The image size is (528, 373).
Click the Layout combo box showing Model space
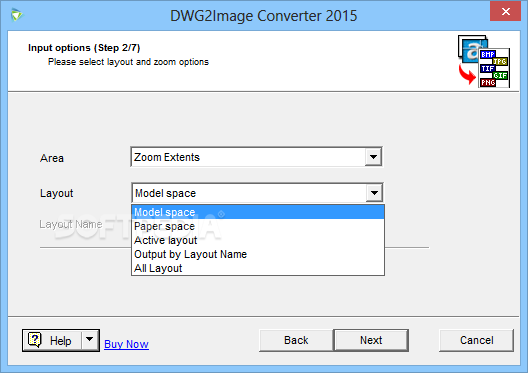pyautogui.click(x=258, y=193)
